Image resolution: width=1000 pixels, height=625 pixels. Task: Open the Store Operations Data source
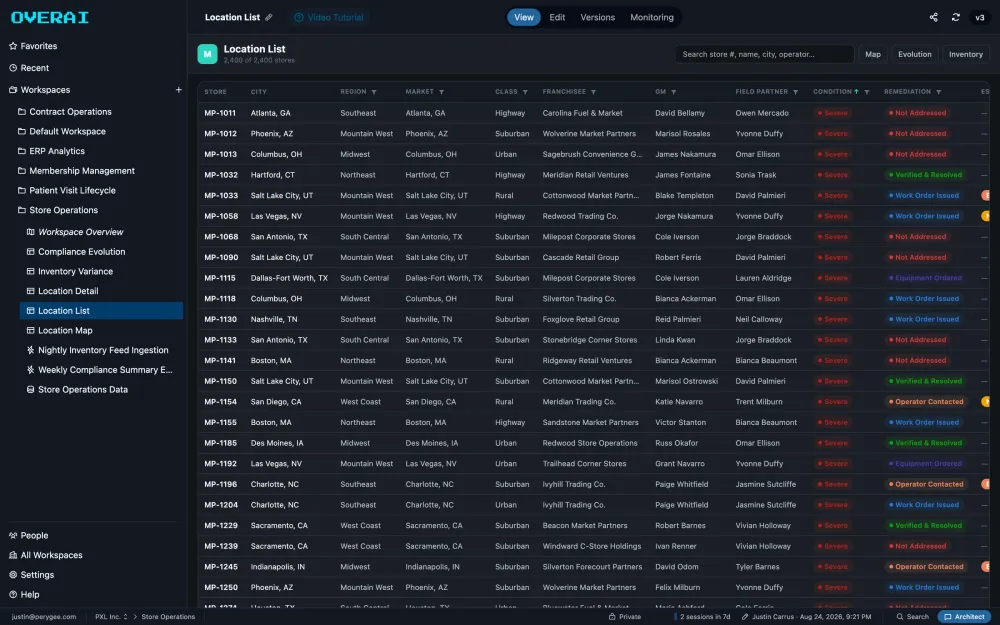(x=77, y=390)
